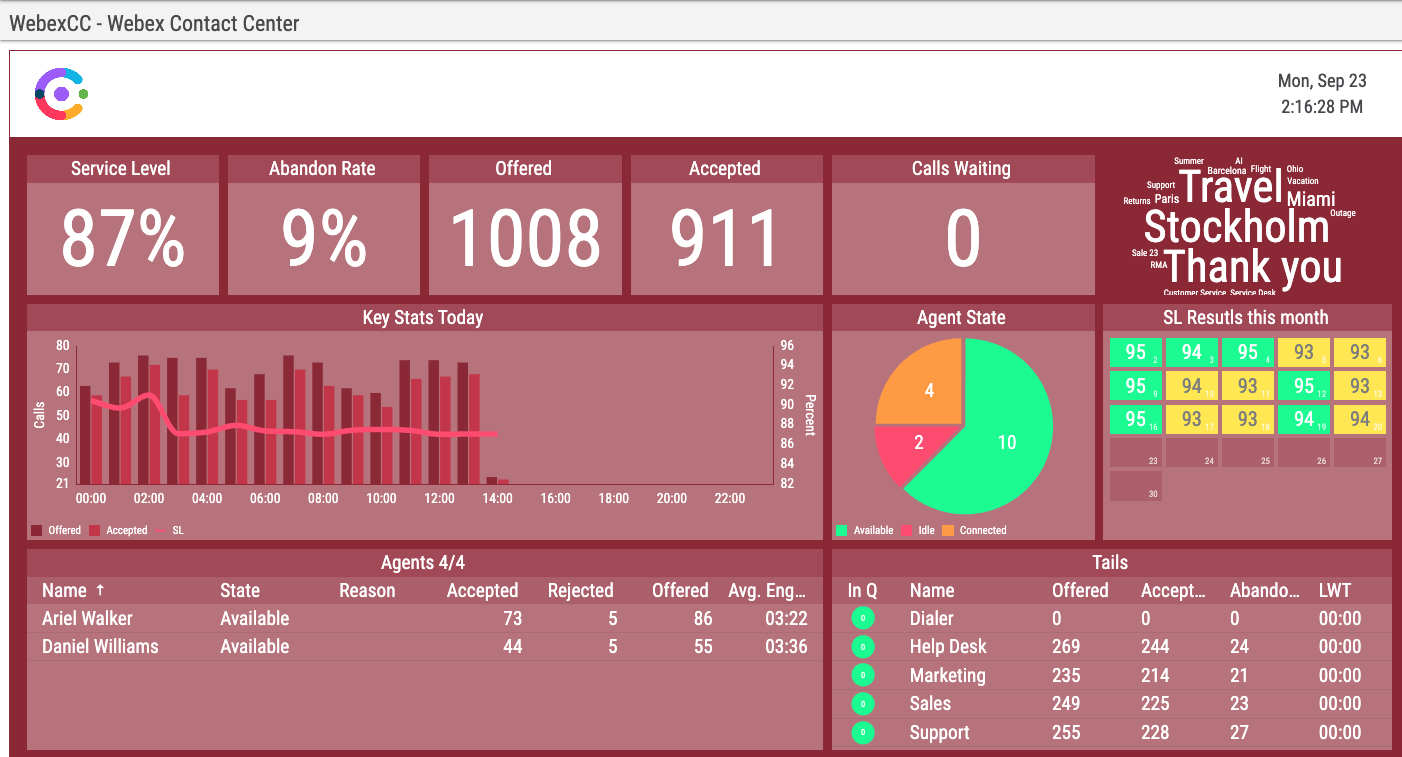Click the Thank you text in the word cloud
1402x757 pixels.
(x=1253, y=267)
